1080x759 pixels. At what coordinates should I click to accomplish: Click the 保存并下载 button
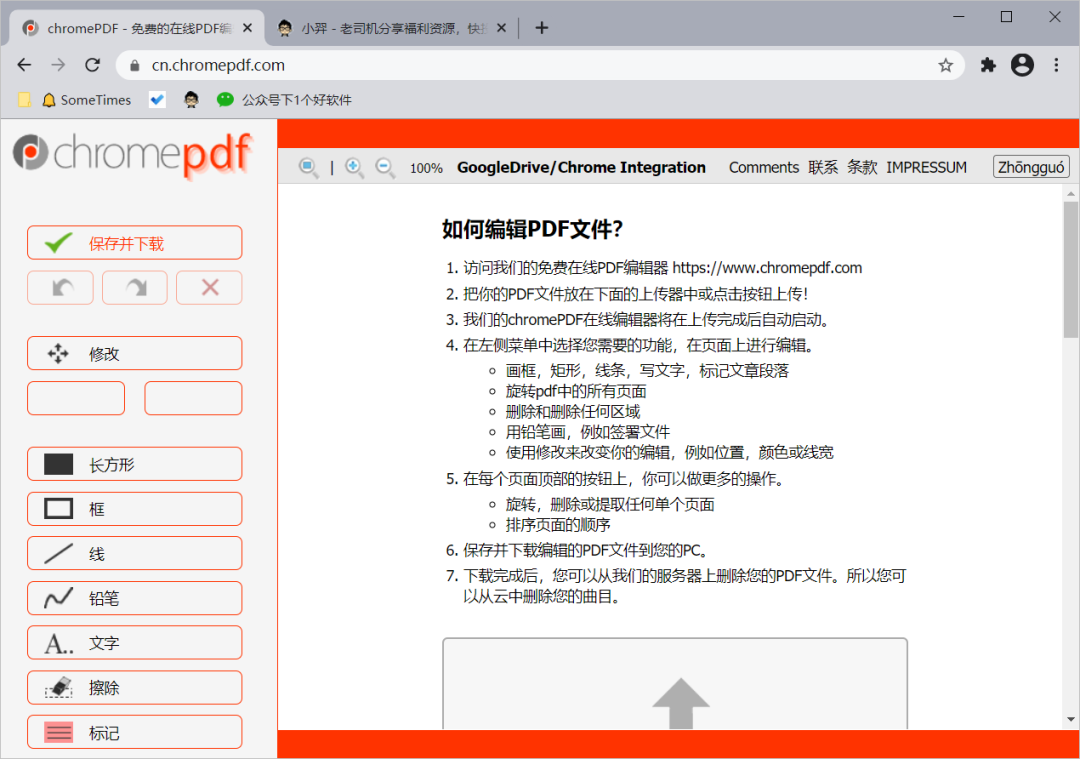(x=135, y=243)
